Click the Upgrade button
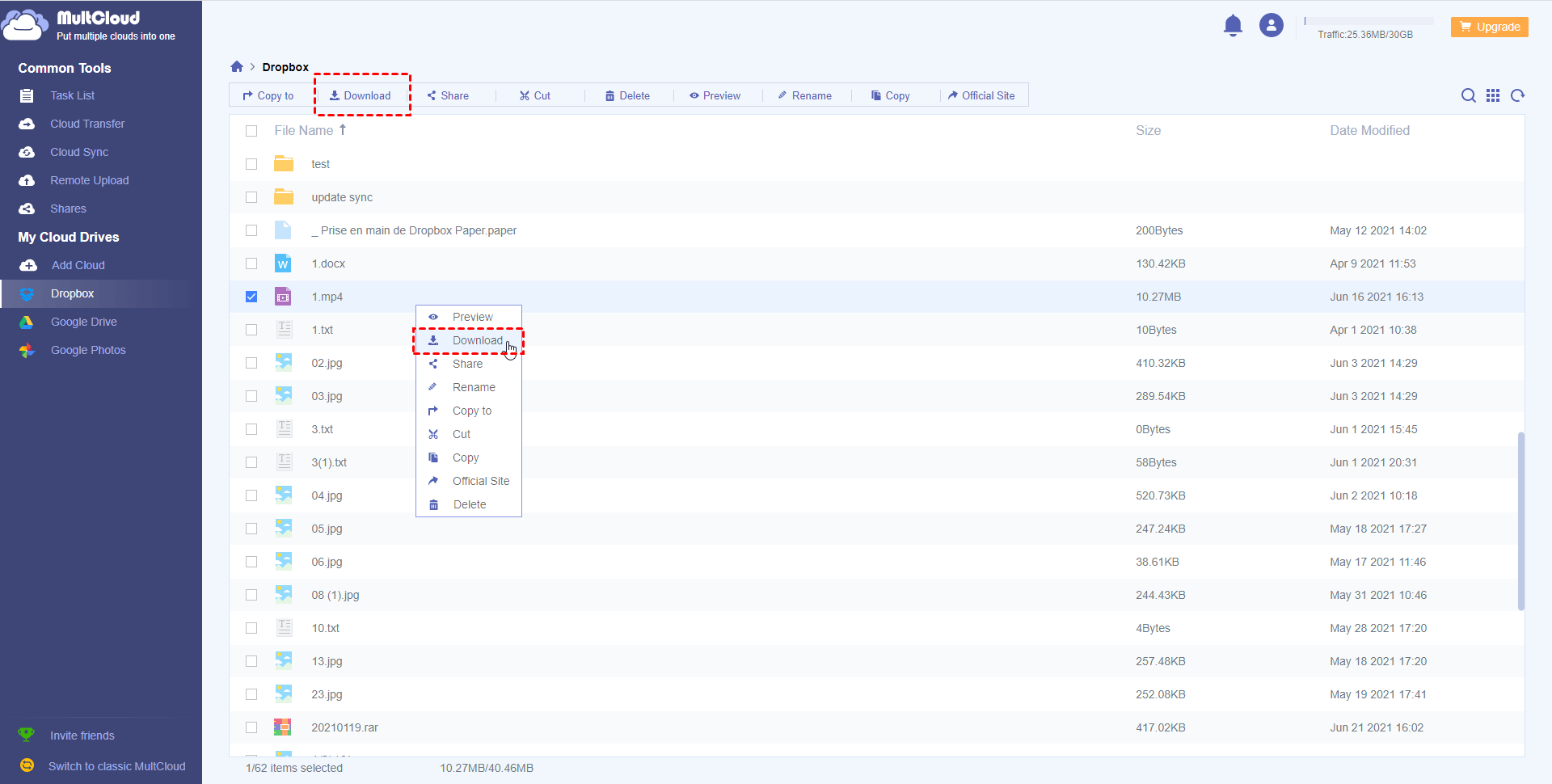This screenshot has width=1552, height=784. click(1489, 27)
